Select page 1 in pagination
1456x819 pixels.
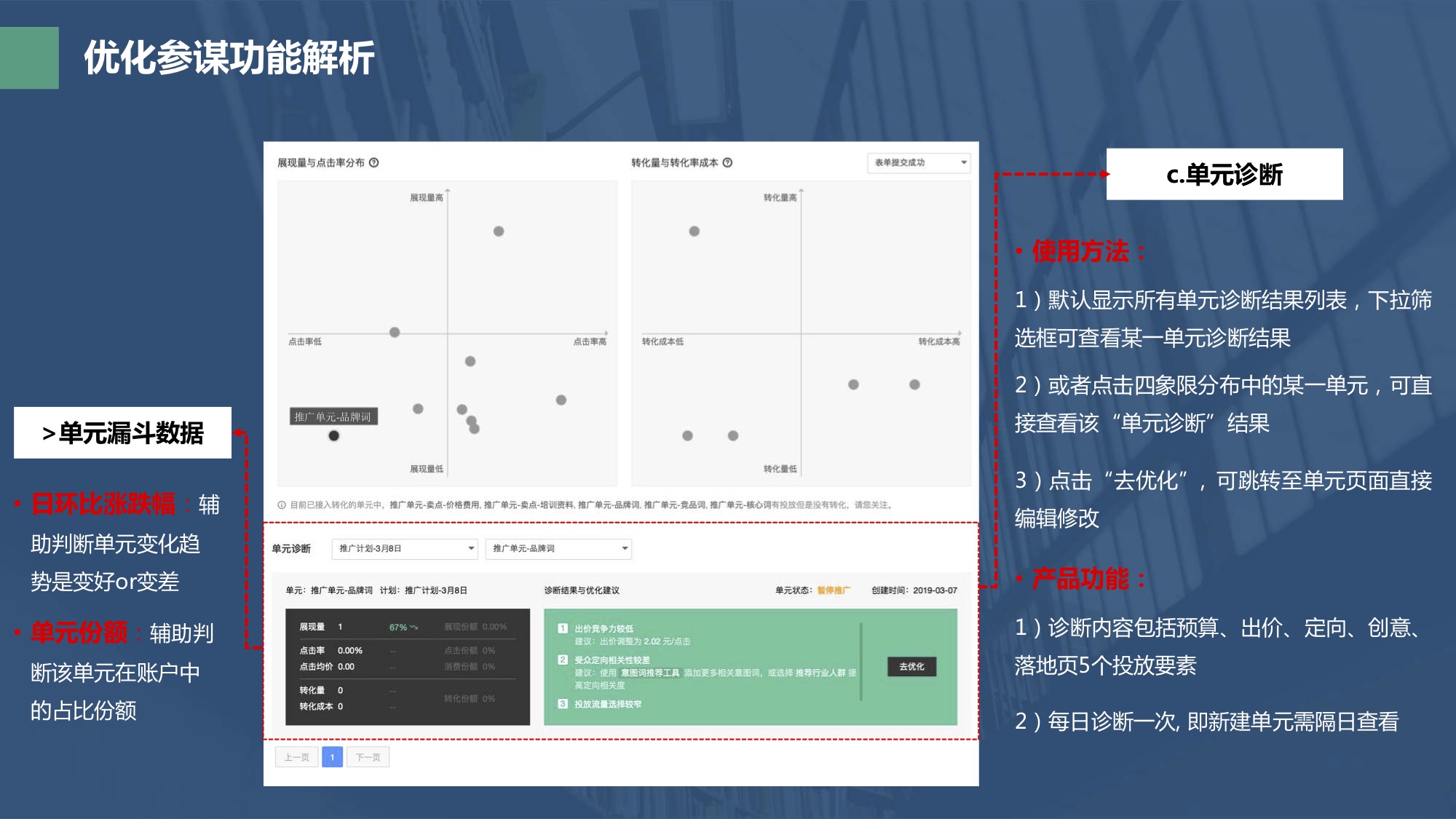332,757
